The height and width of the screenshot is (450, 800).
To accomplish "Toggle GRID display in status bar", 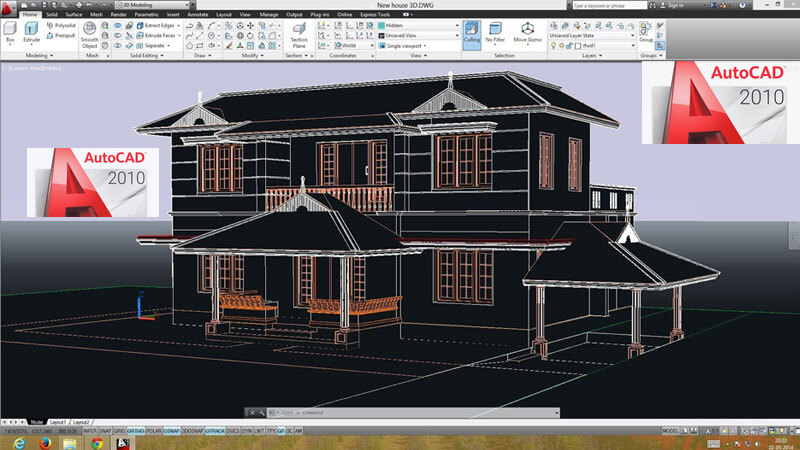I will pos(119,431).
